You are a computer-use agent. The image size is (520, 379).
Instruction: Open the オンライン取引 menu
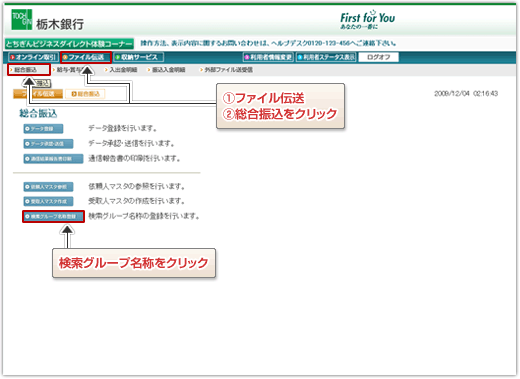(33, 57)
